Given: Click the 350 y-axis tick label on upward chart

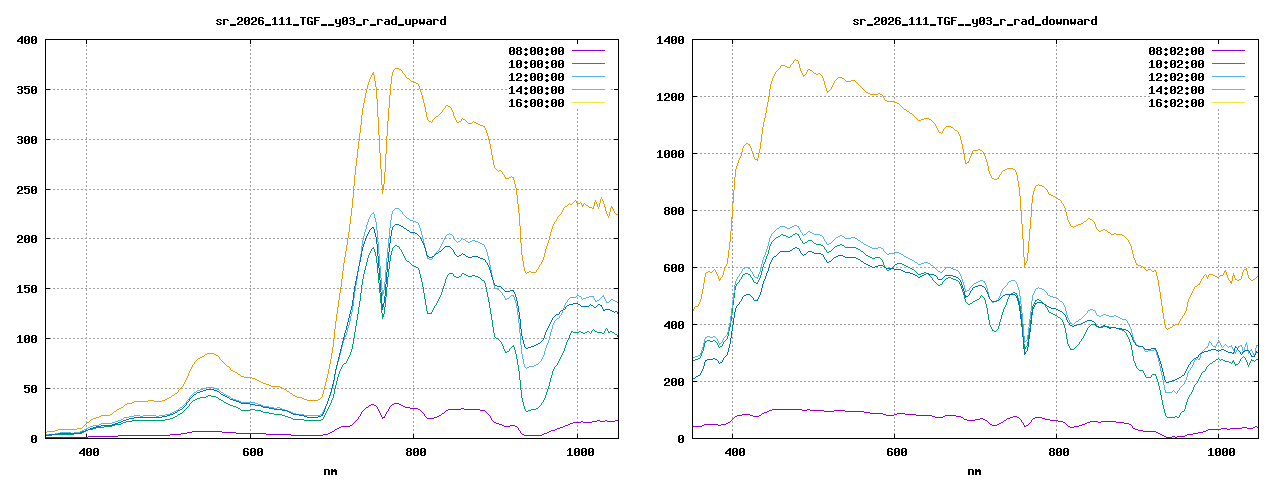Looking at the screenshot, I should click(25, 90).
